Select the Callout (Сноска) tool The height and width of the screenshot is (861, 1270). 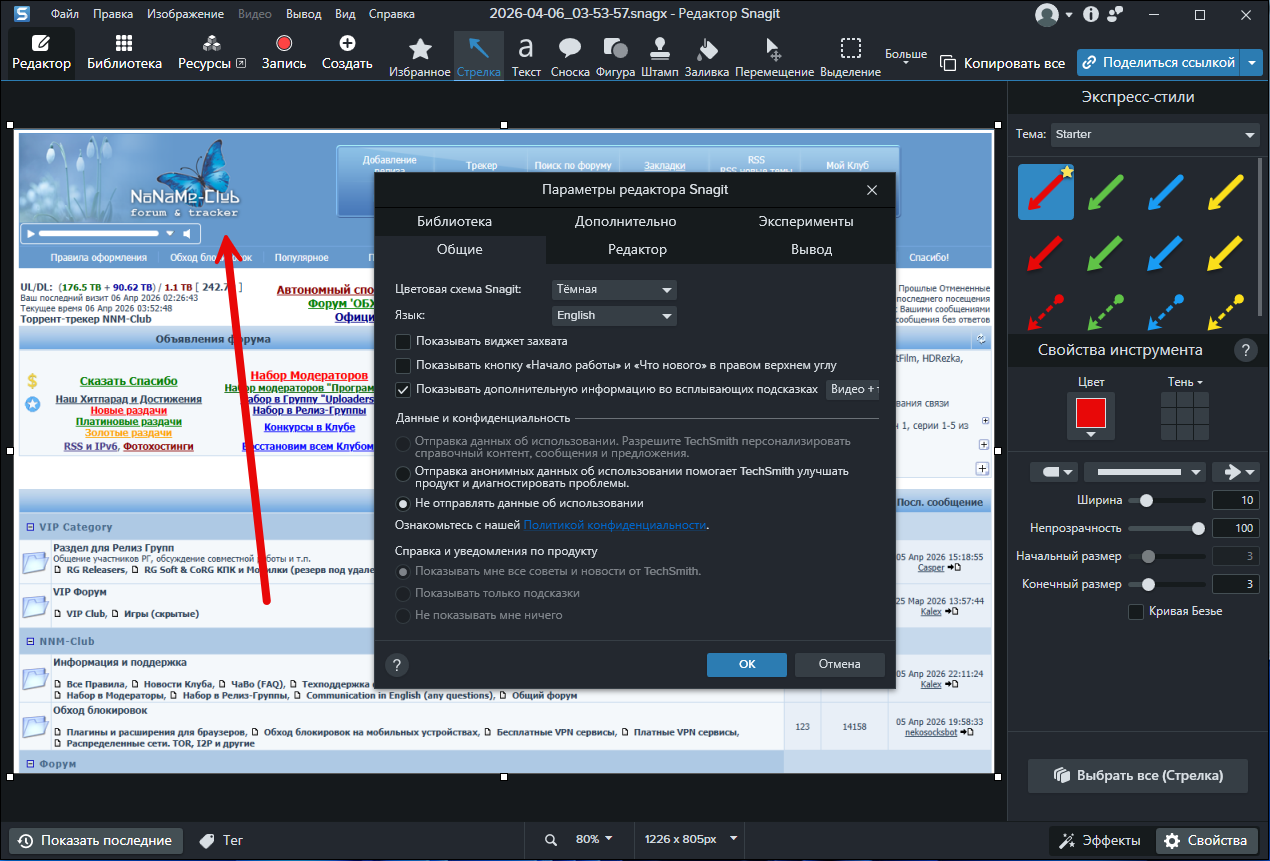(x=570, y=55)
